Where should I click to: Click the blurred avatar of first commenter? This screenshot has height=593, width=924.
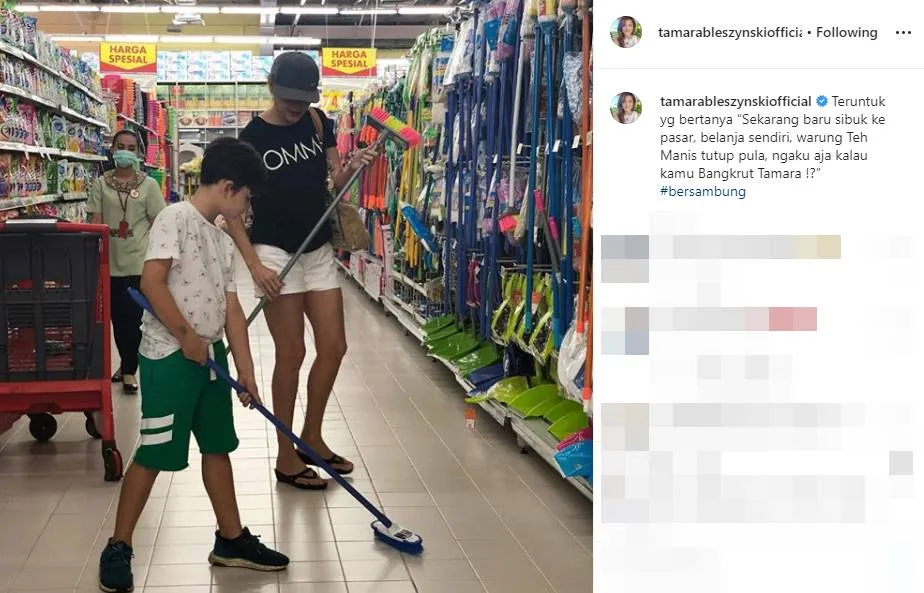pos(625,258)
